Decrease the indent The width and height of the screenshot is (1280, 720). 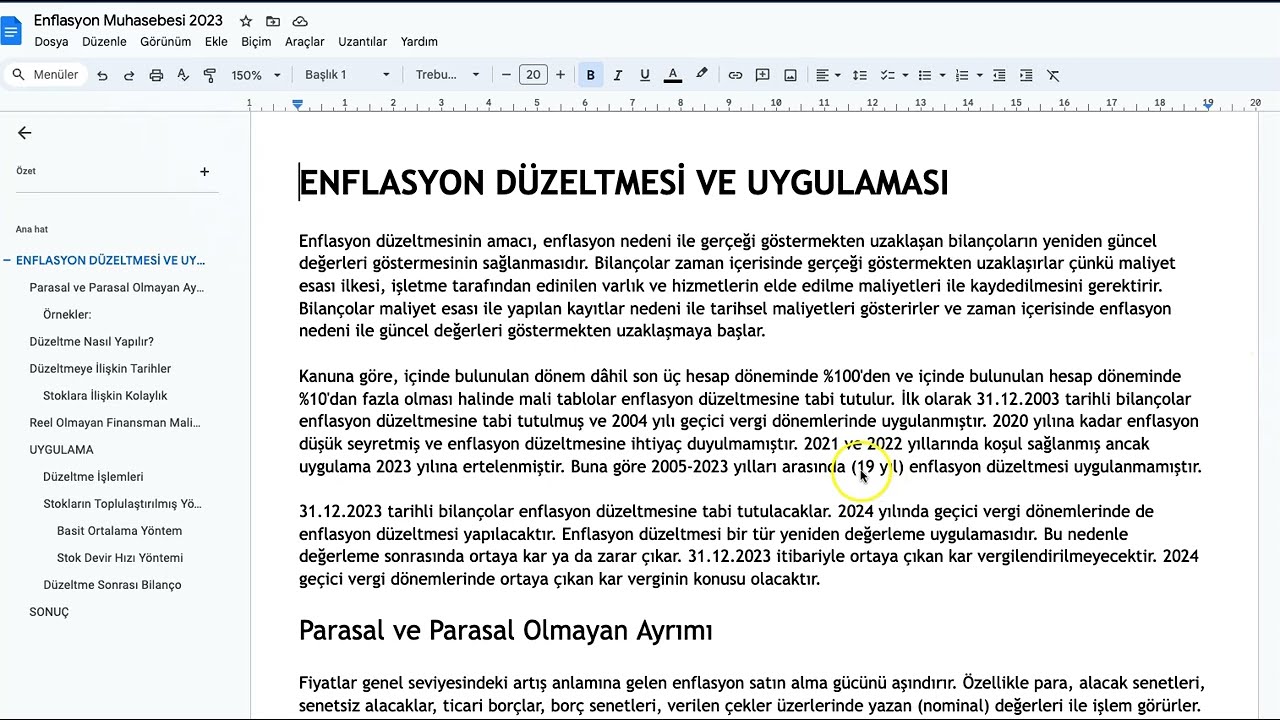click(x=999, y=75)
